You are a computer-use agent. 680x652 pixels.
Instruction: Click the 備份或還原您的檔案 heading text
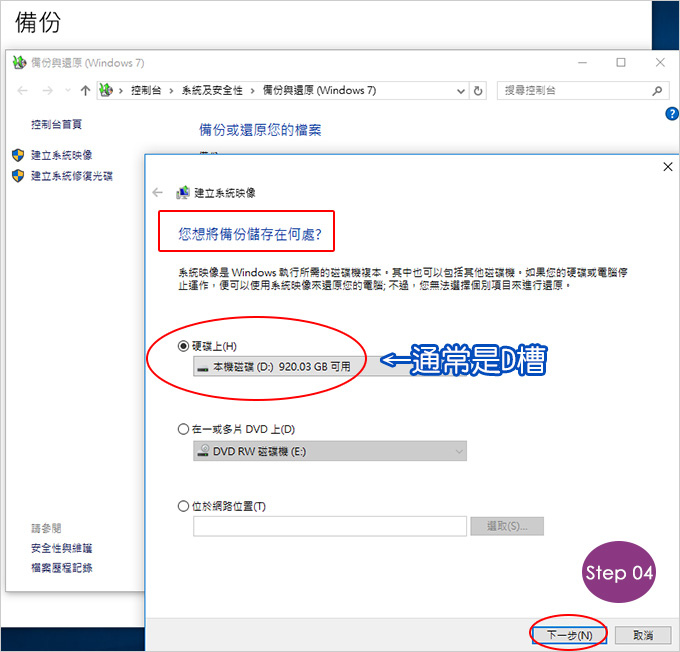click(260, 130)
